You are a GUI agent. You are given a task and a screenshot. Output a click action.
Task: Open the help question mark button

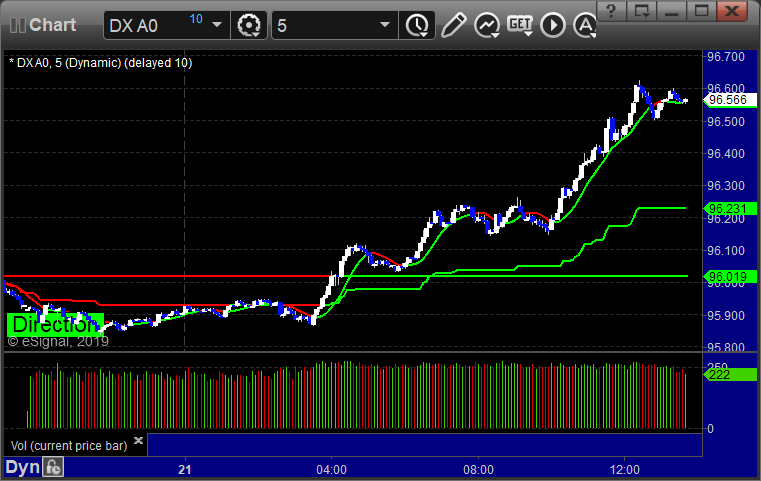612,11
